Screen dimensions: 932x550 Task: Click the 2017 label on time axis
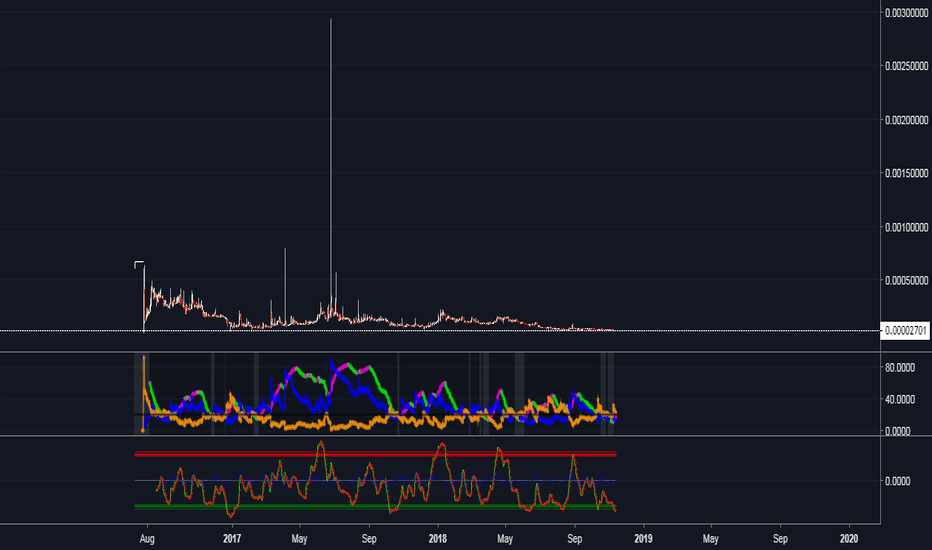pyautogui.click(x=232, y=539)
